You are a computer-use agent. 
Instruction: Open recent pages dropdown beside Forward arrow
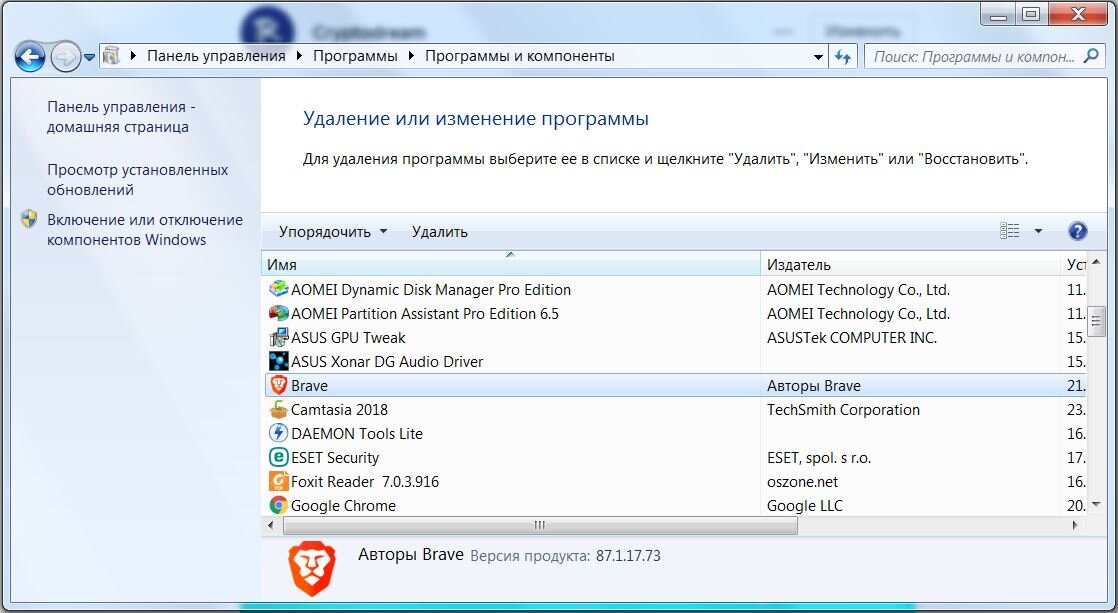click(89, 57)
